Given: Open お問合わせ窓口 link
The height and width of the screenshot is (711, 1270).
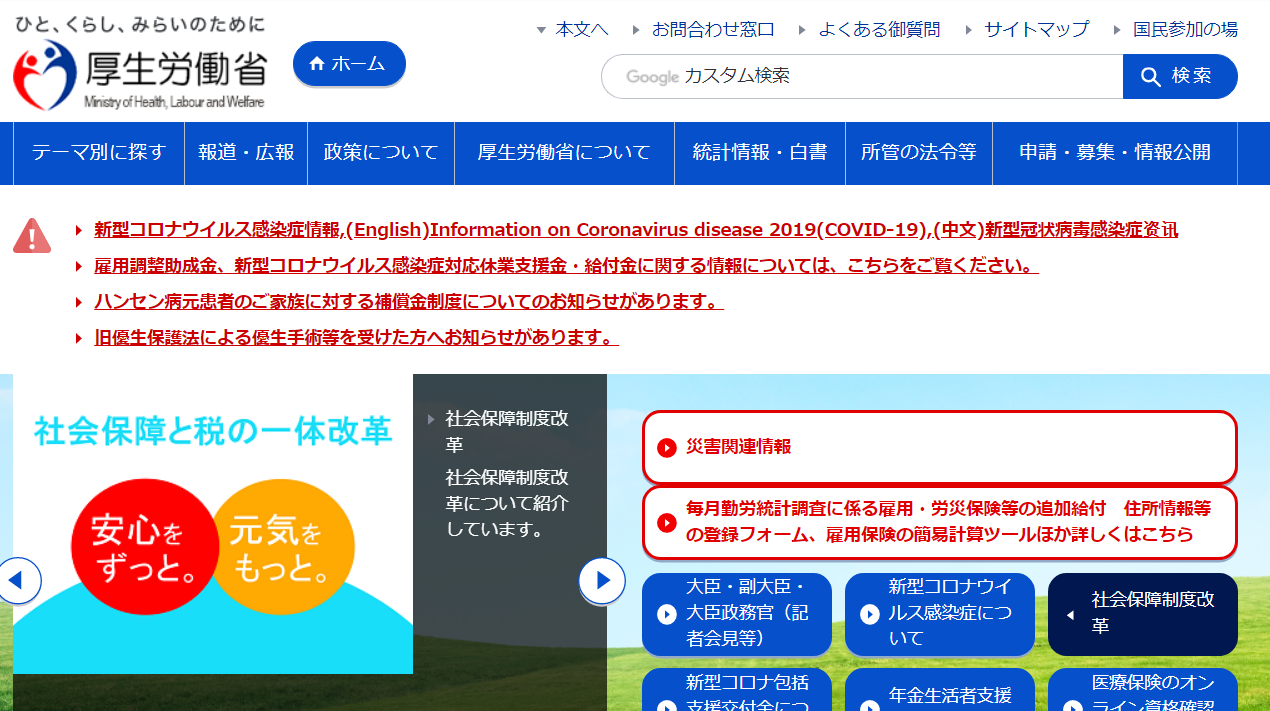Looking at the screenshot, I should click(x=713, y=29).
